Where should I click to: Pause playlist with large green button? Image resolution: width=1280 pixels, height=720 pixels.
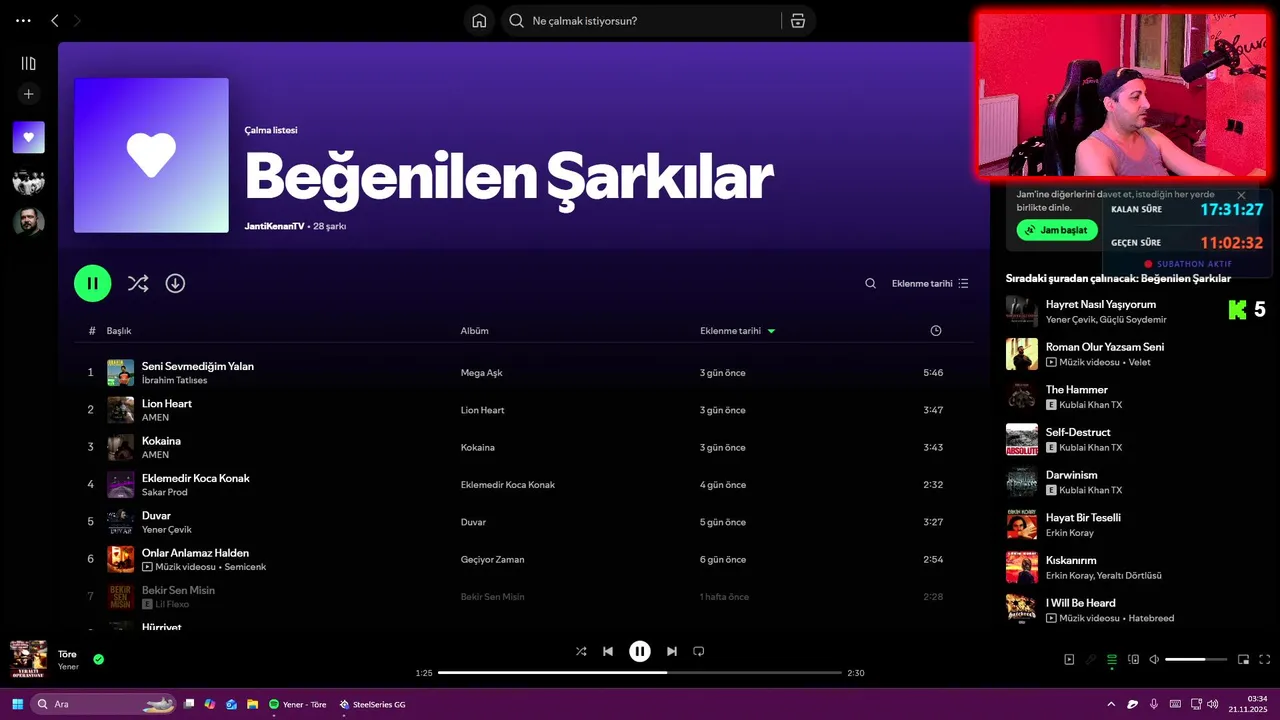click(x=92, y=283)
